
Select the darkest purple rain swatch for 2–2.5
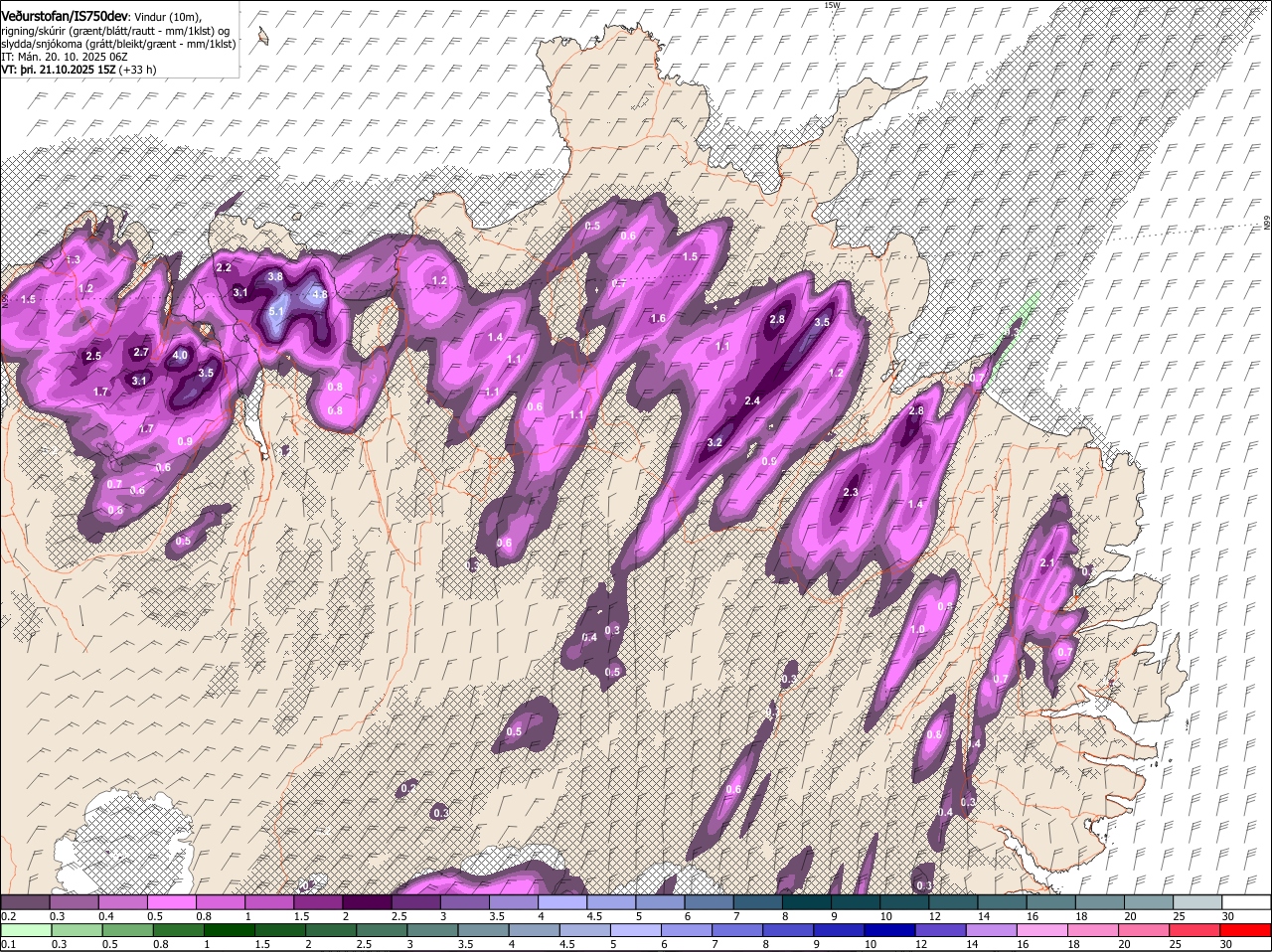coord(369,901)
